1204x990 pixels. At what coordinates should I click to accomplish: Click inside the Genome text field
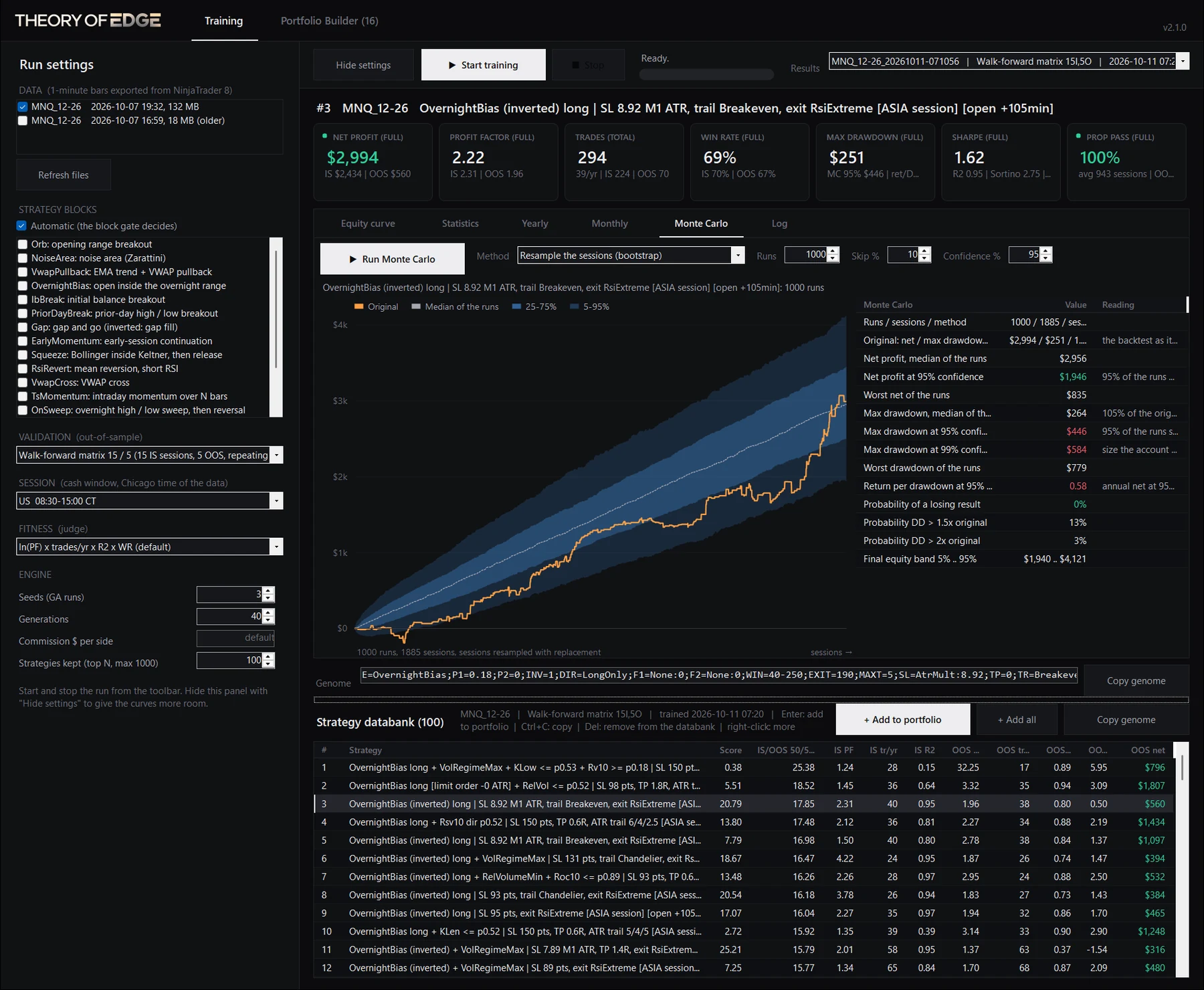tap(720, 675)
